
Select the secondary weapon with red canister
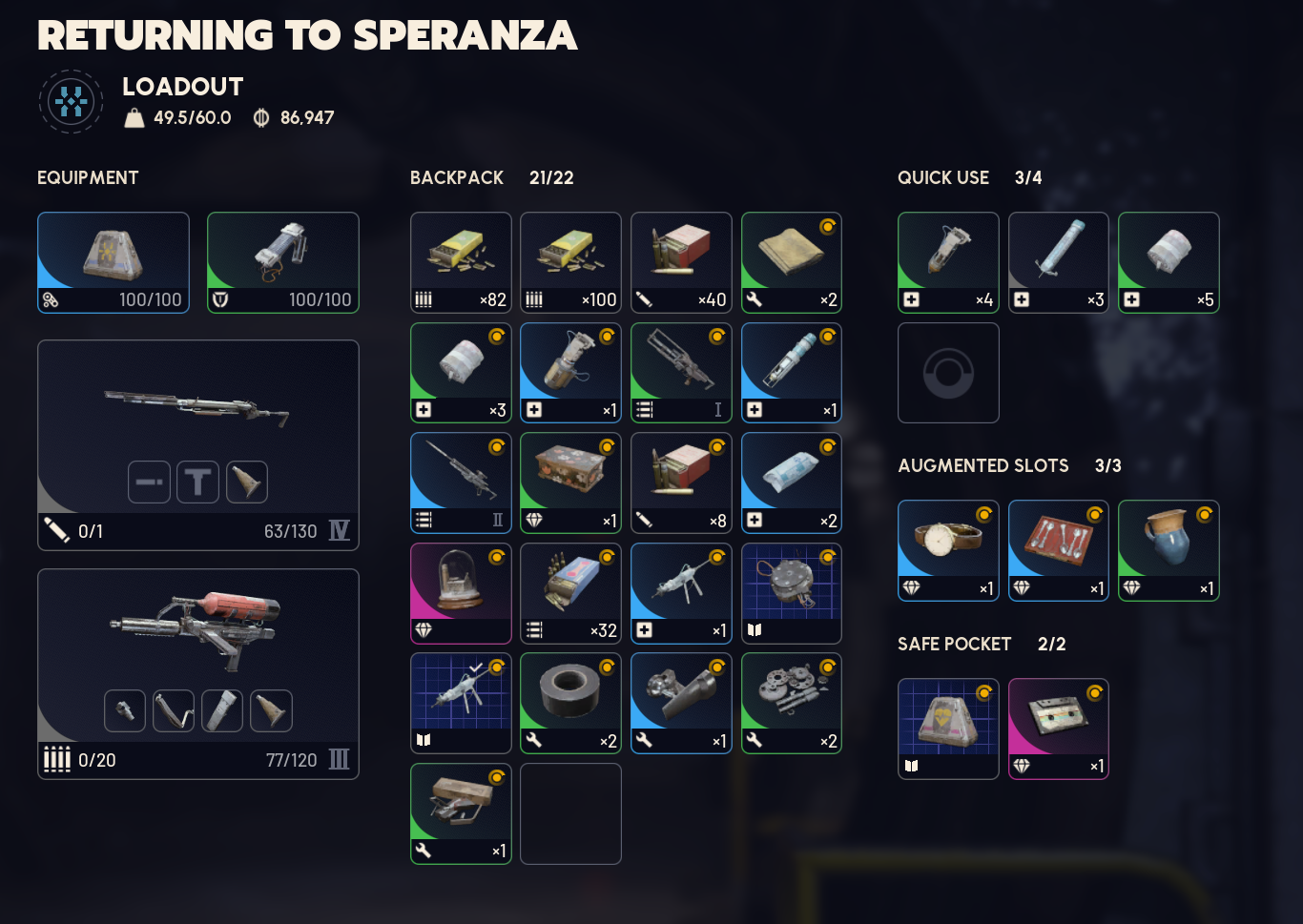[x=198, y=674]
